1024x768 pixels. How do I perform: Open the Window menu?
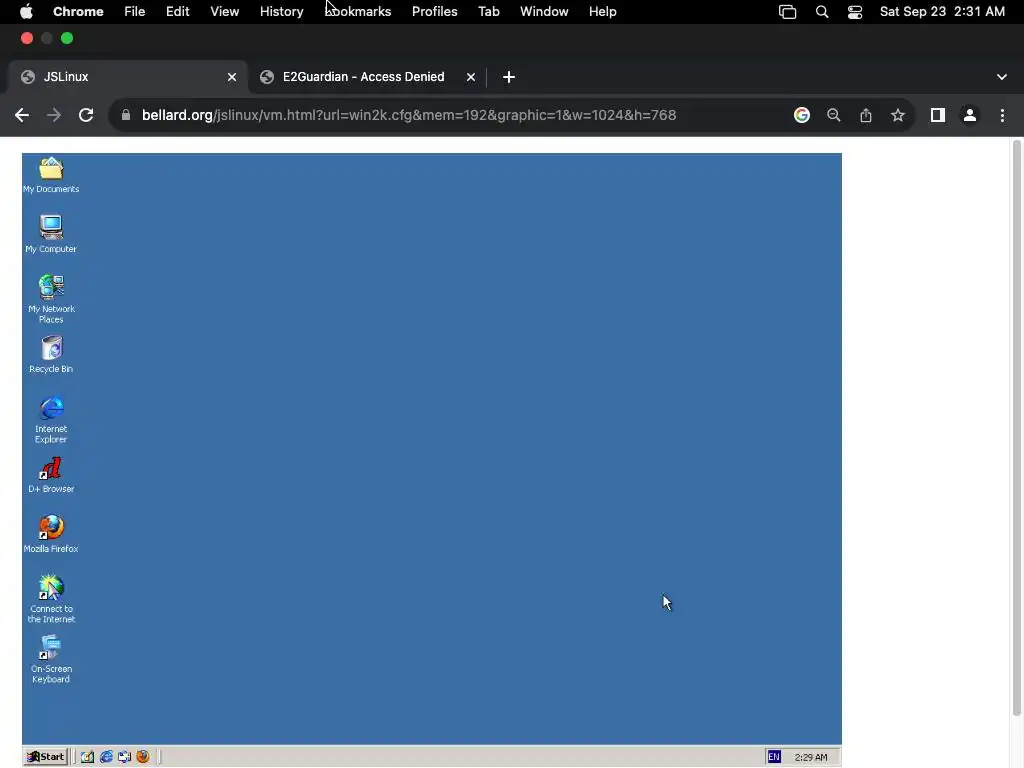[x=544, y=12]
